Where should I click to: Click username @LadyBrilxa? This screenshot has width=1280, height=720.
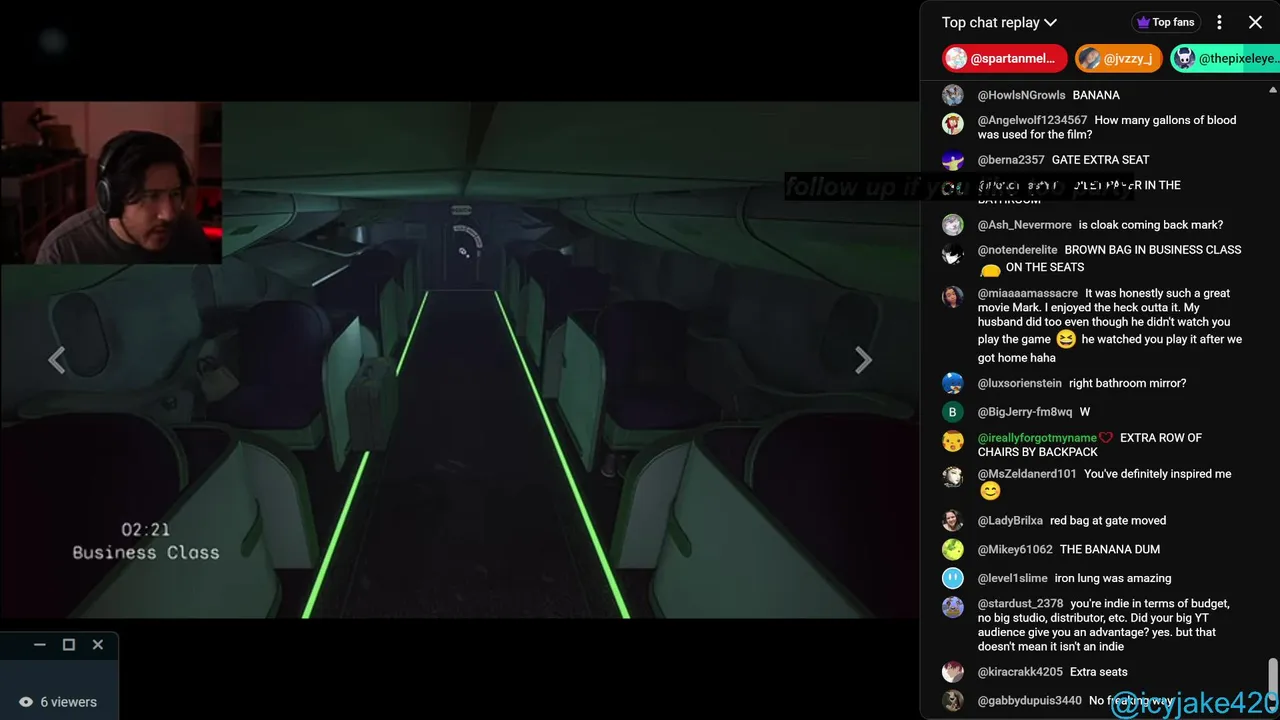(x=1010, y=520)
